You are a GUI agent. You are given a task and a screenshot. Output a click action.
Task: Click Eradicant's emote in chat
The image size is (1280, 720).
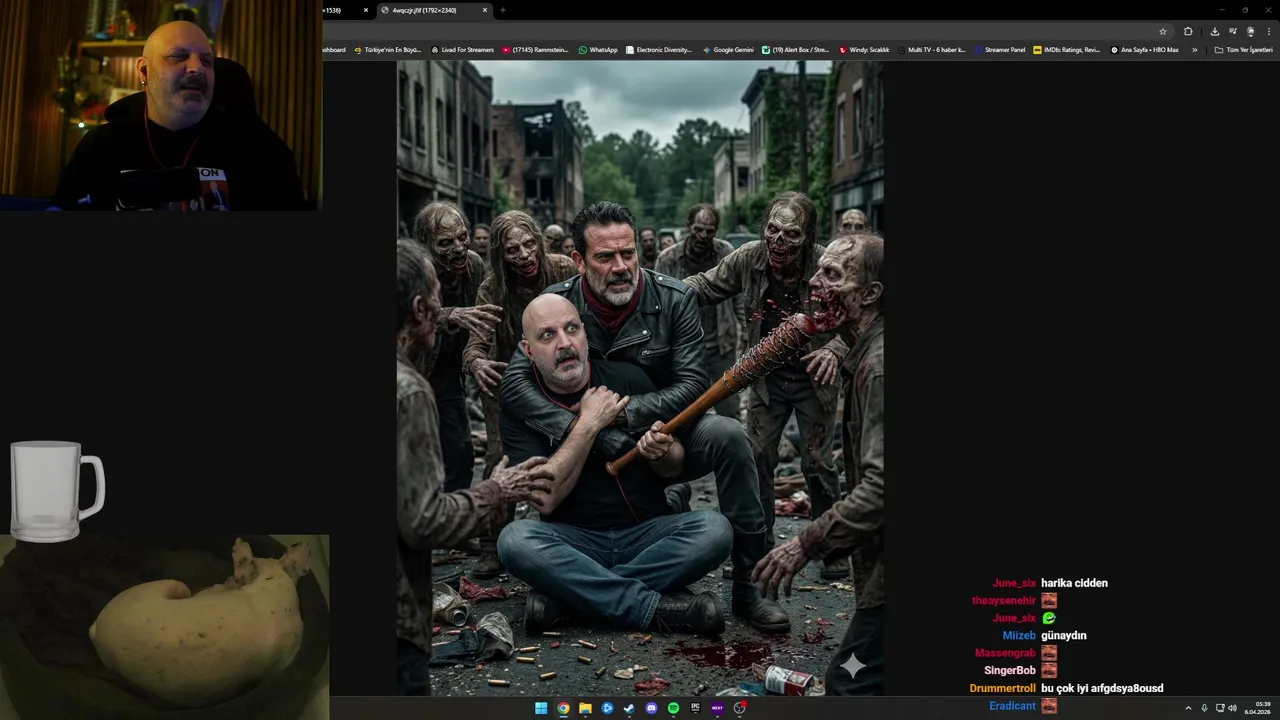tap(1049, 706)
